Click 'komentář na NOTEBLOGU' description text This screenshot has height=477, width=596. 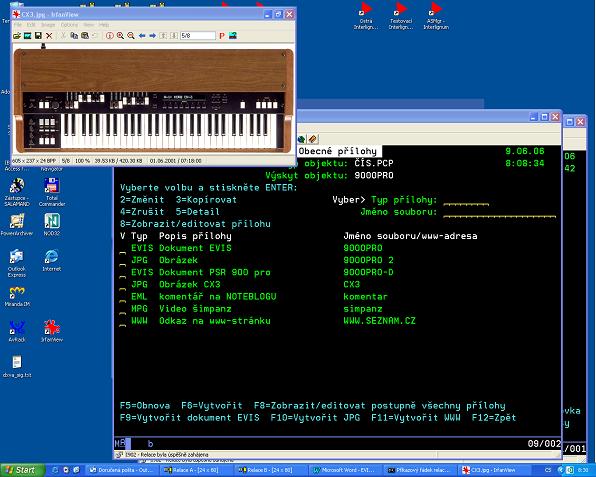click(x=218, y=296)
